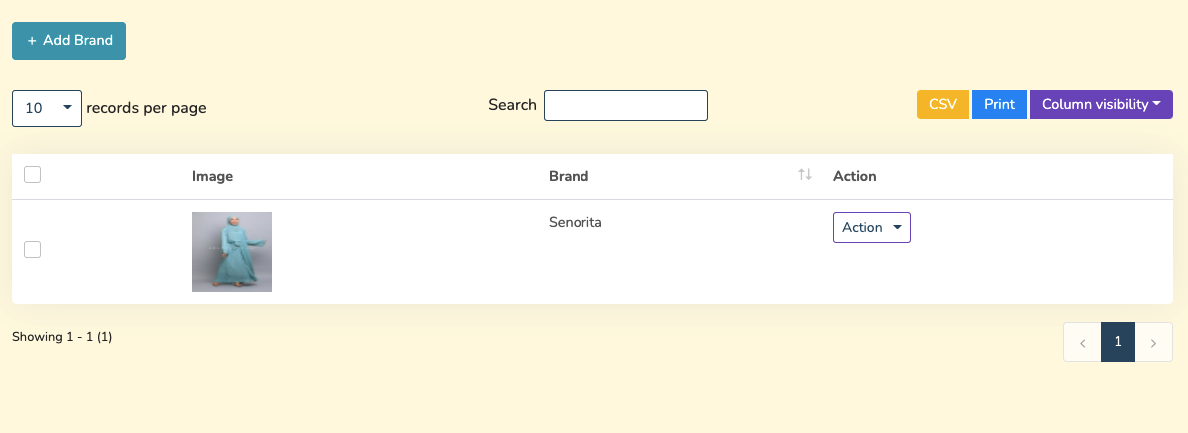Click the Senorita brand name cell
Viewport: 1188px width, 433px height.
click(575, 222)
